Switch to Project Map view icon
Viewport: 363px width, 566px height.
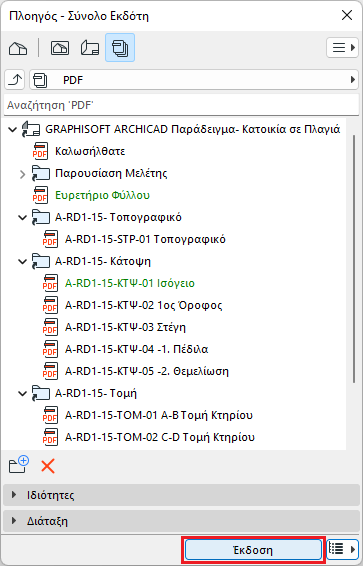(18, 48)
